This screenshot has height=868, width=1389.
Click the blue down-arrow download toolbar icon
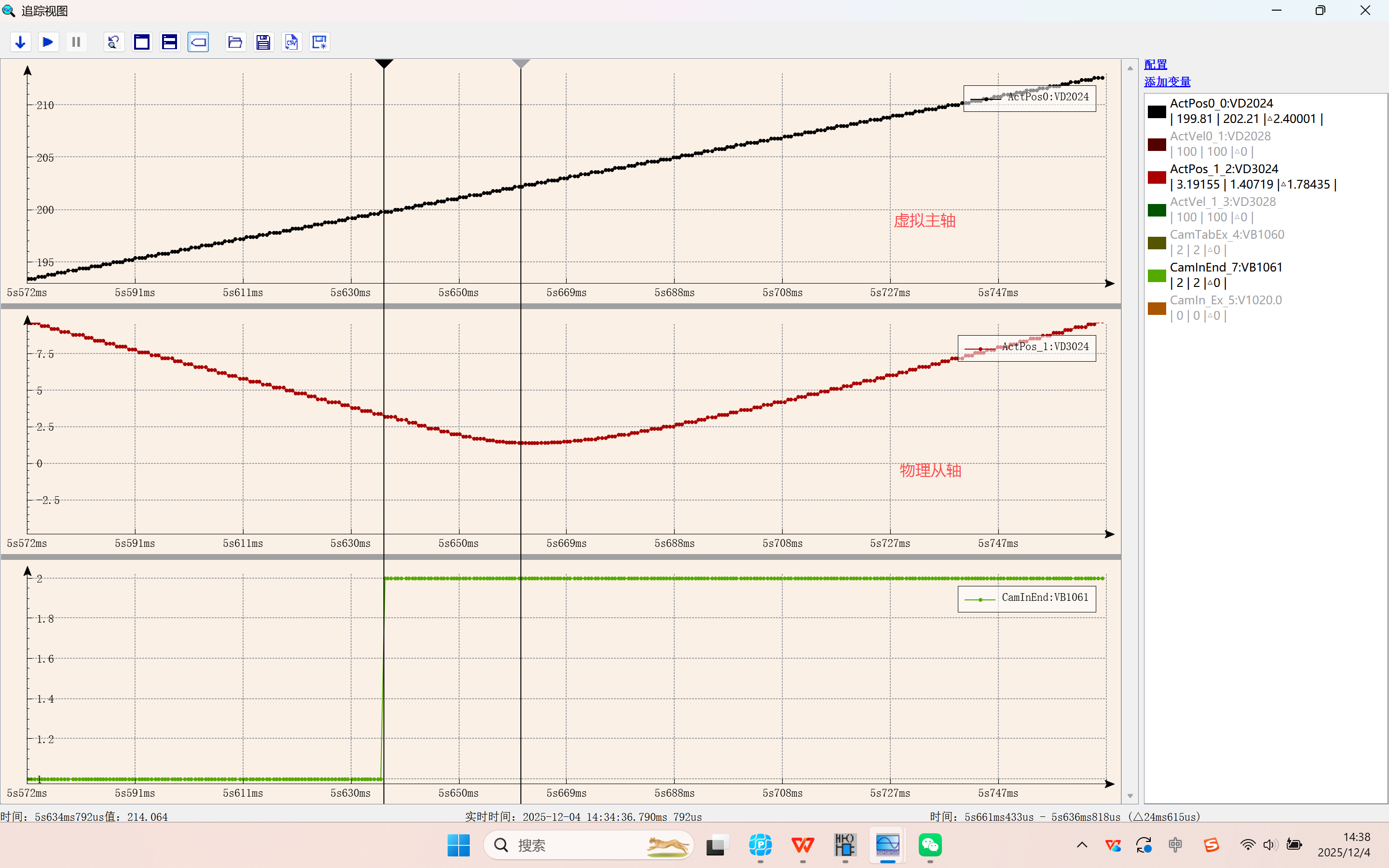pos(21,42)
